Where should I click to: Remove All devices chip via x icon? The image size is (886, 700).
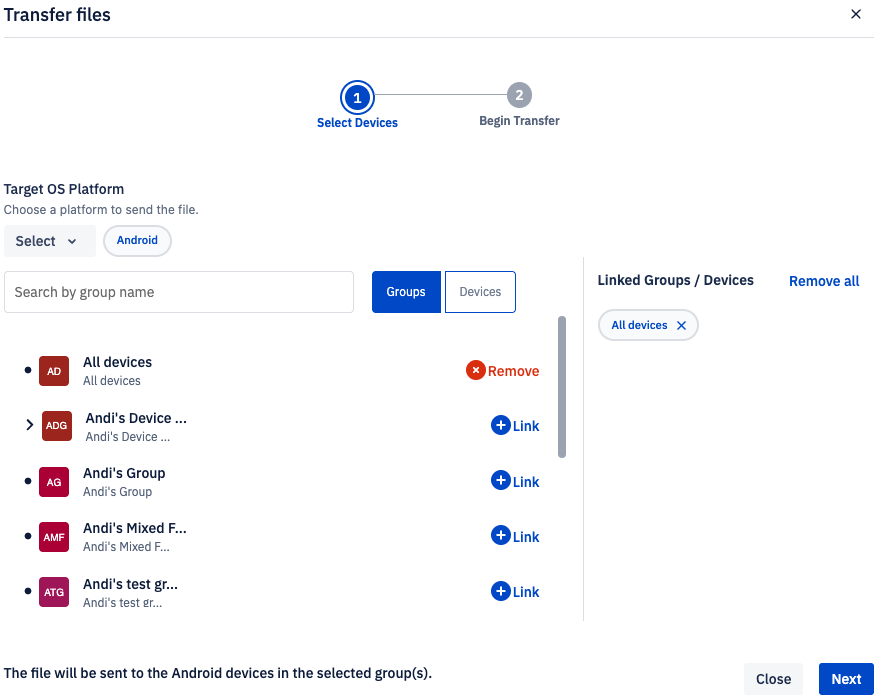(x=681, y=326)
